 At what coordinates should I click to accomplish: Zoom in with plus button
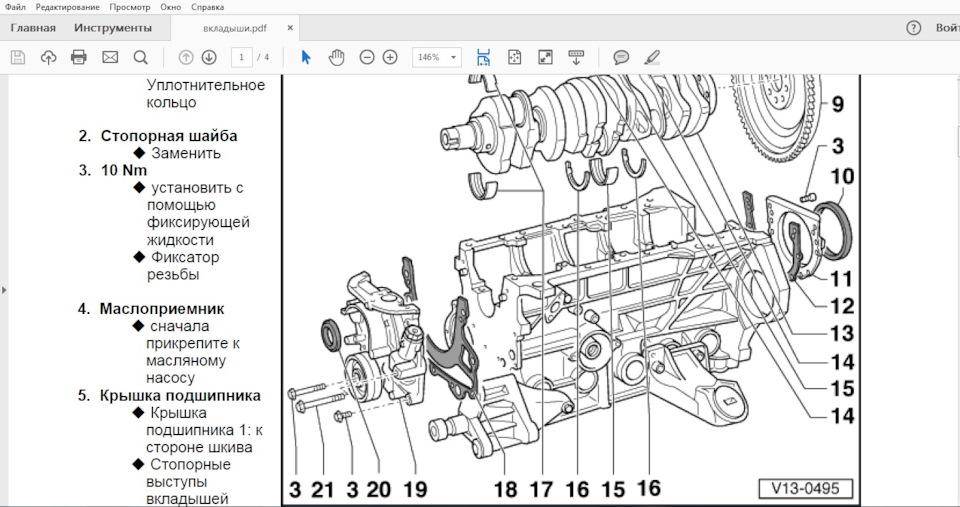390,58
